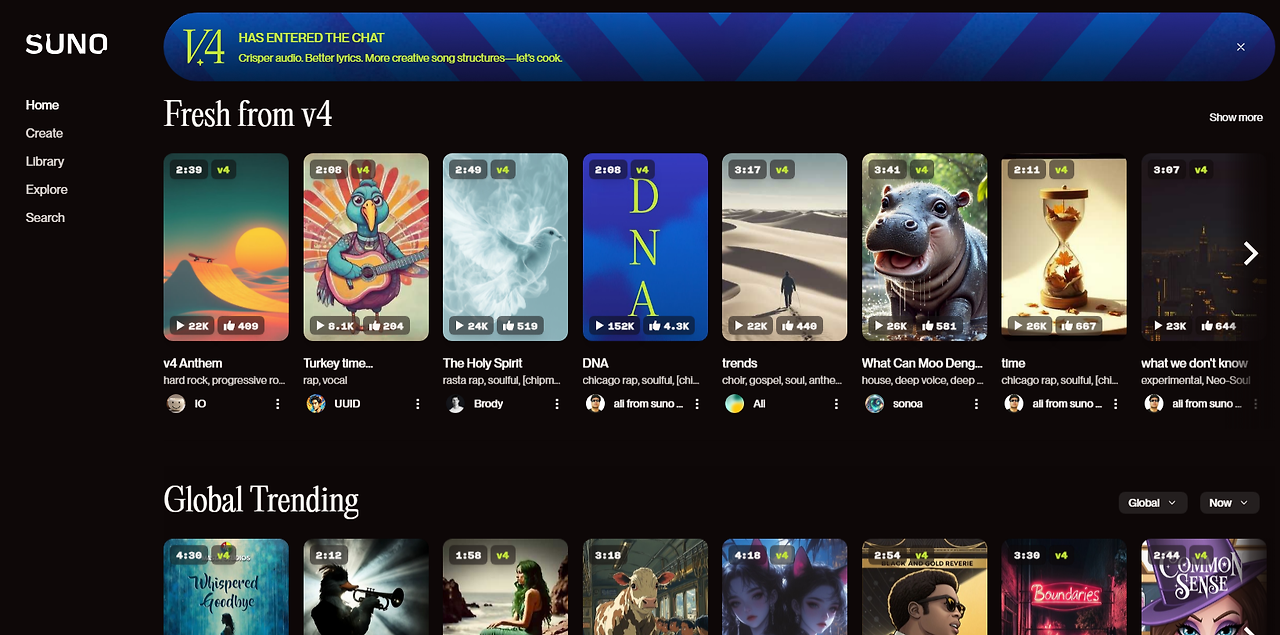Open options menu for The Holy Spirit
Viewport: 1280px width, 635px height.
(557, 404)
